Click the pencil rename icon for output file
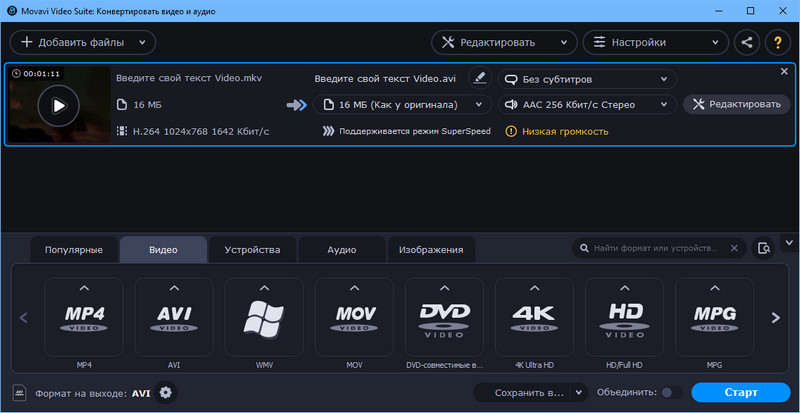The image size is (800, 413). pos(480,78)
